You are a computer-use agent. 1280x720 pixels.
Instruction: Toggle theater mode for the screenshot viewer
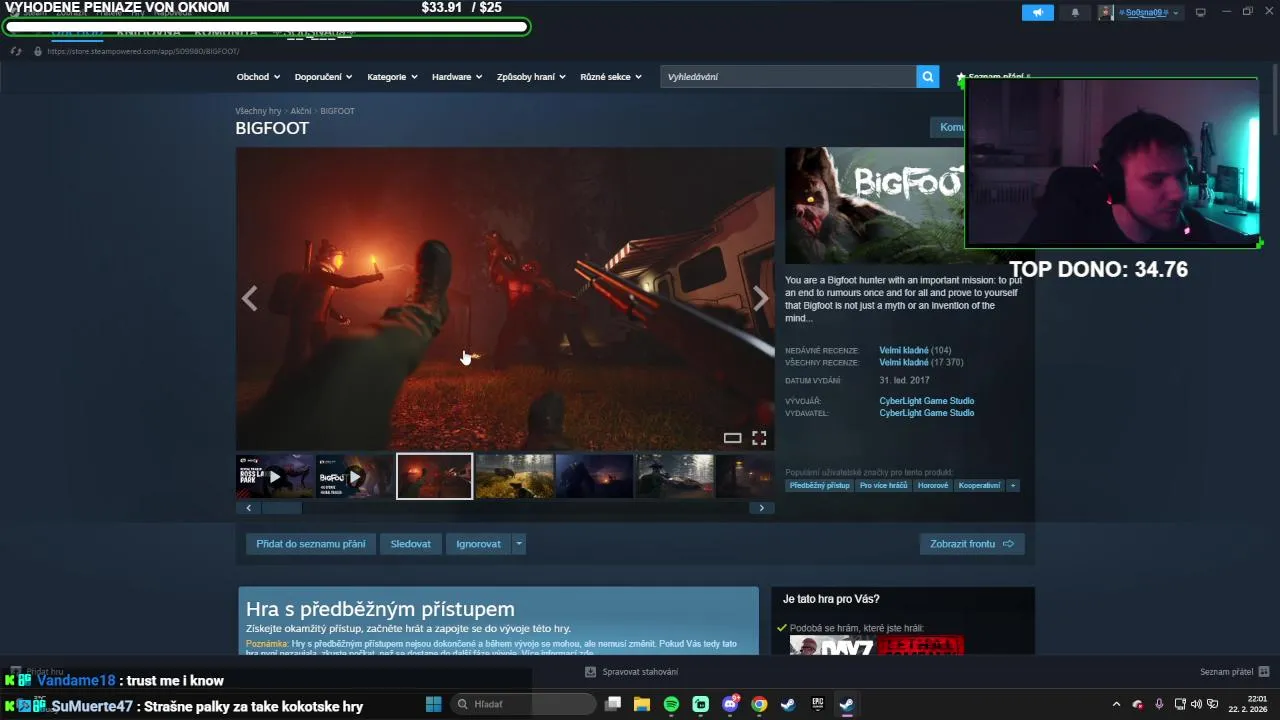click(x=732, y=438)
